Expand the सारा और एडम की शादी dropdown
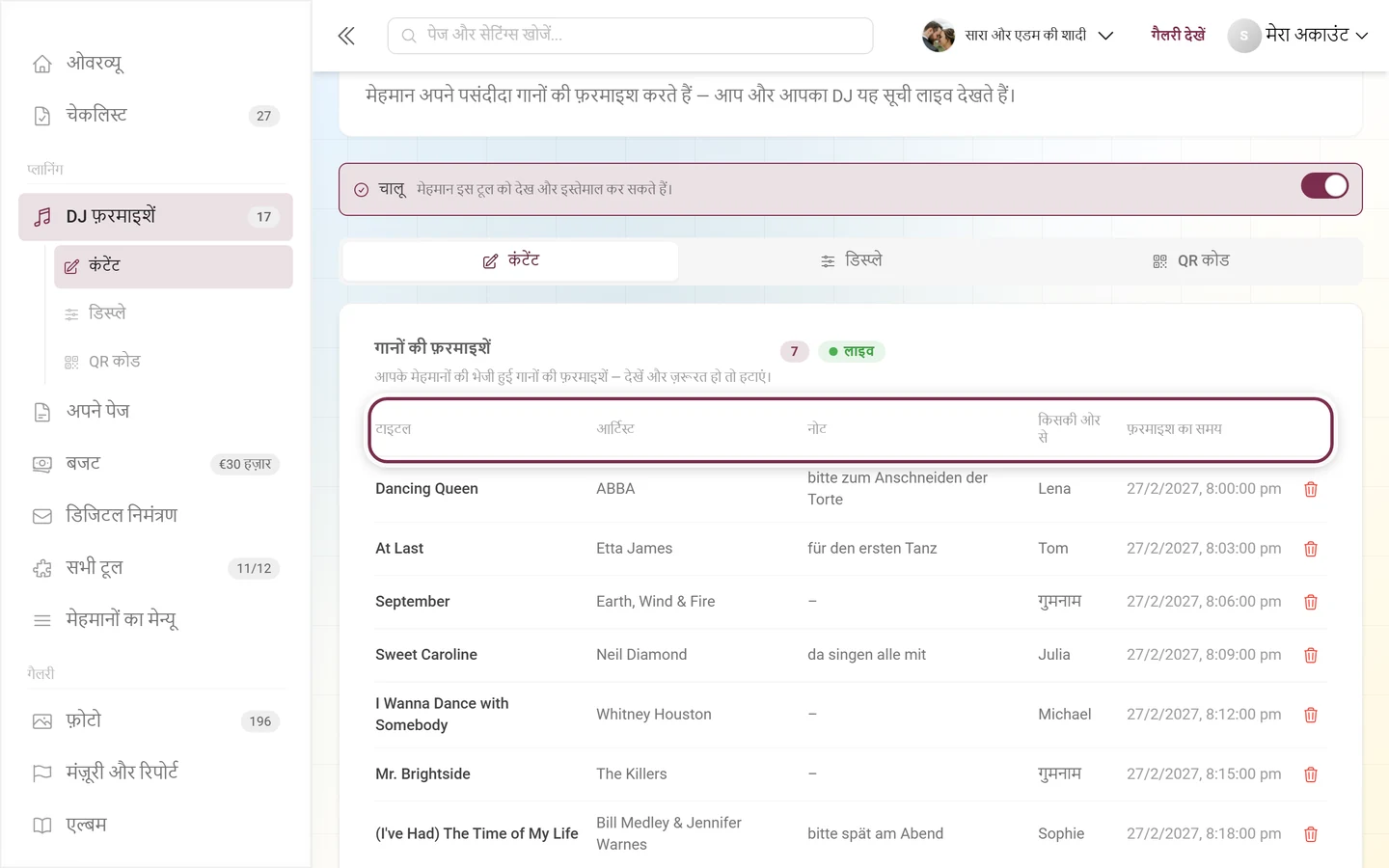Image resolution: width=1389 pixels, height=868 pixels. (x=1019, y=36)
